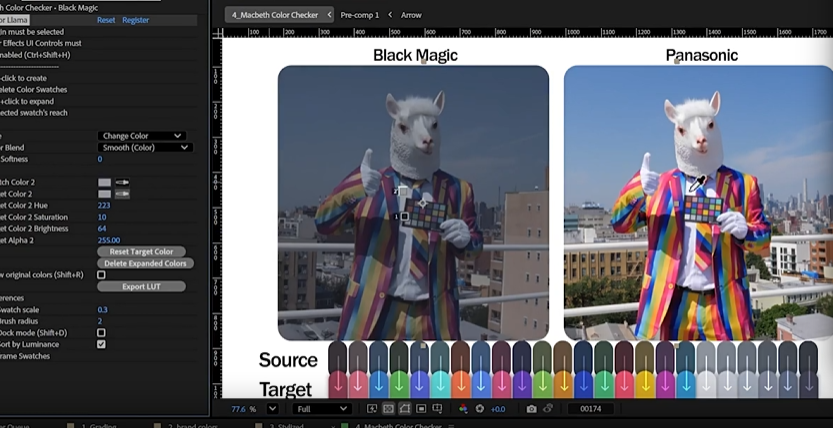Click the chevron between Pre-comp 1 and Arrow

[390, 15]
